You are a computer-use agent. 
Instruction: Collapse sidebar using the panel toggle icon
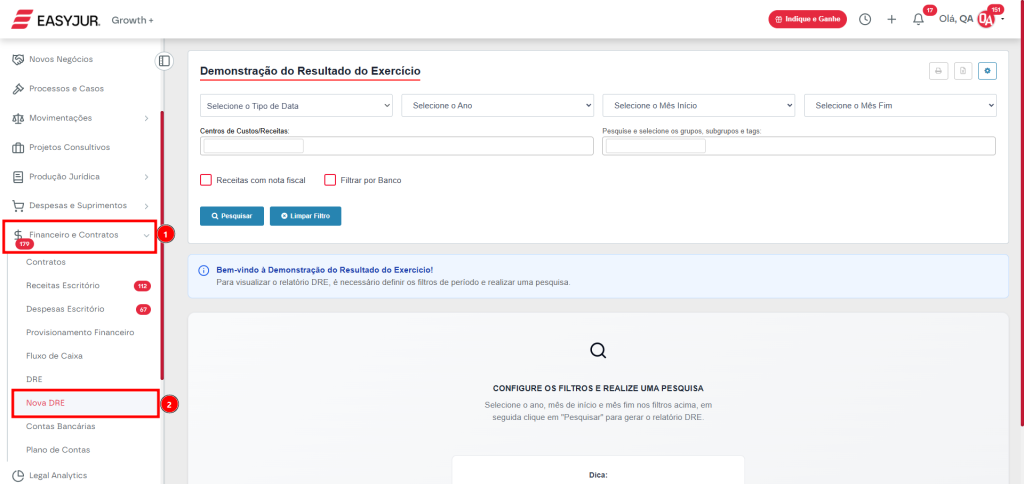tap(165, 61)
